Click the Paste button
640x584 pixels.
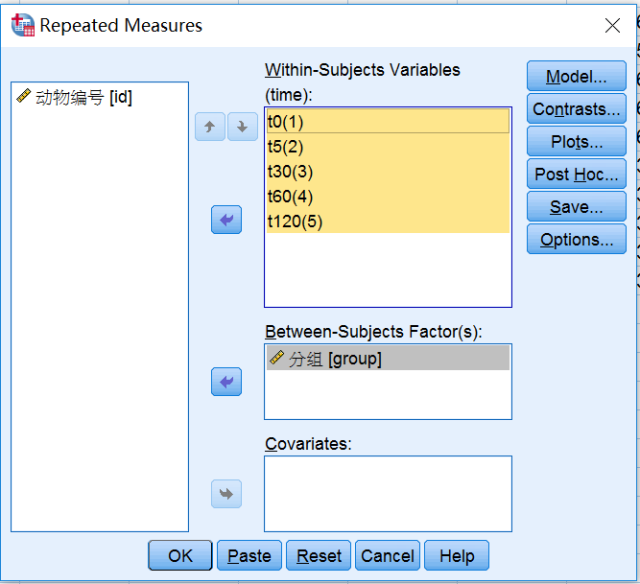249,556
